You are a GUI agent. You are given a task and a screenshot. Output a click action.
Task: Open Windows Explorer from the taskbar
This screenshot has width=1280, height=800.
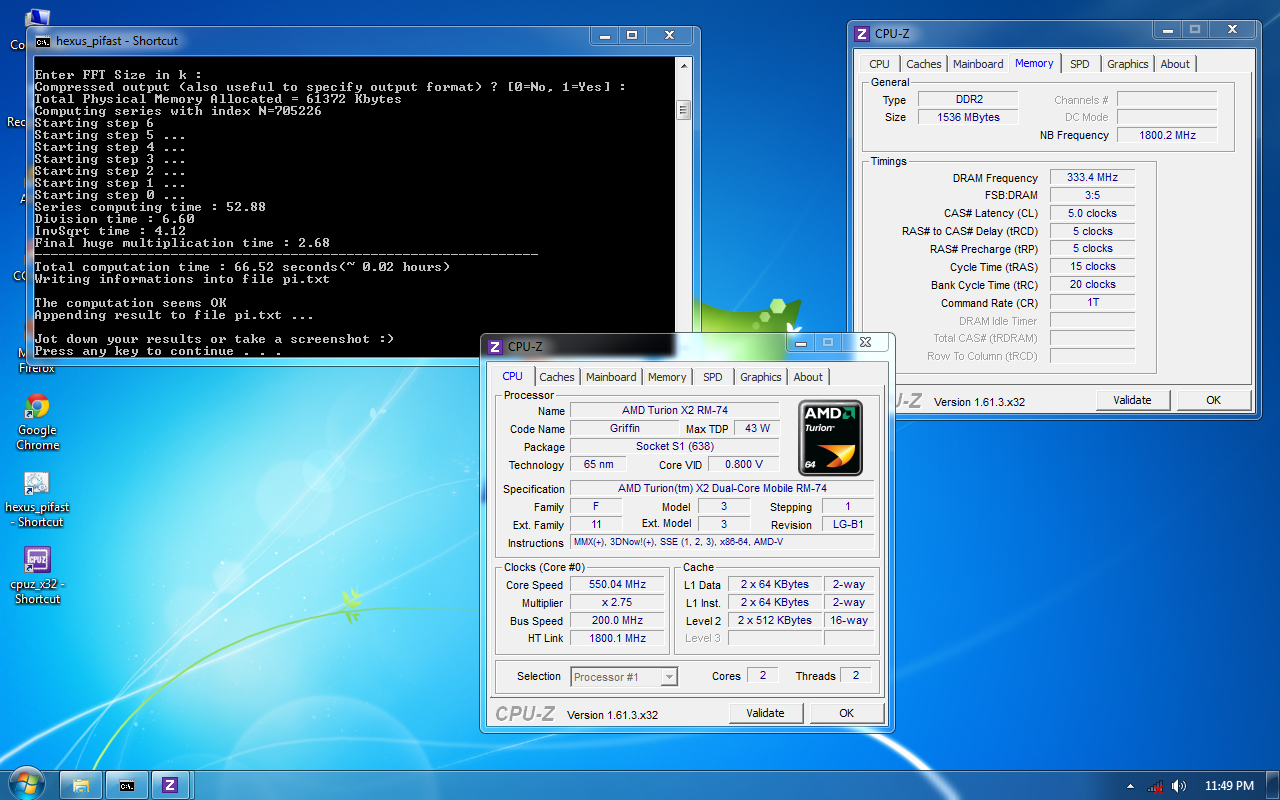click(x=81, y=785)
